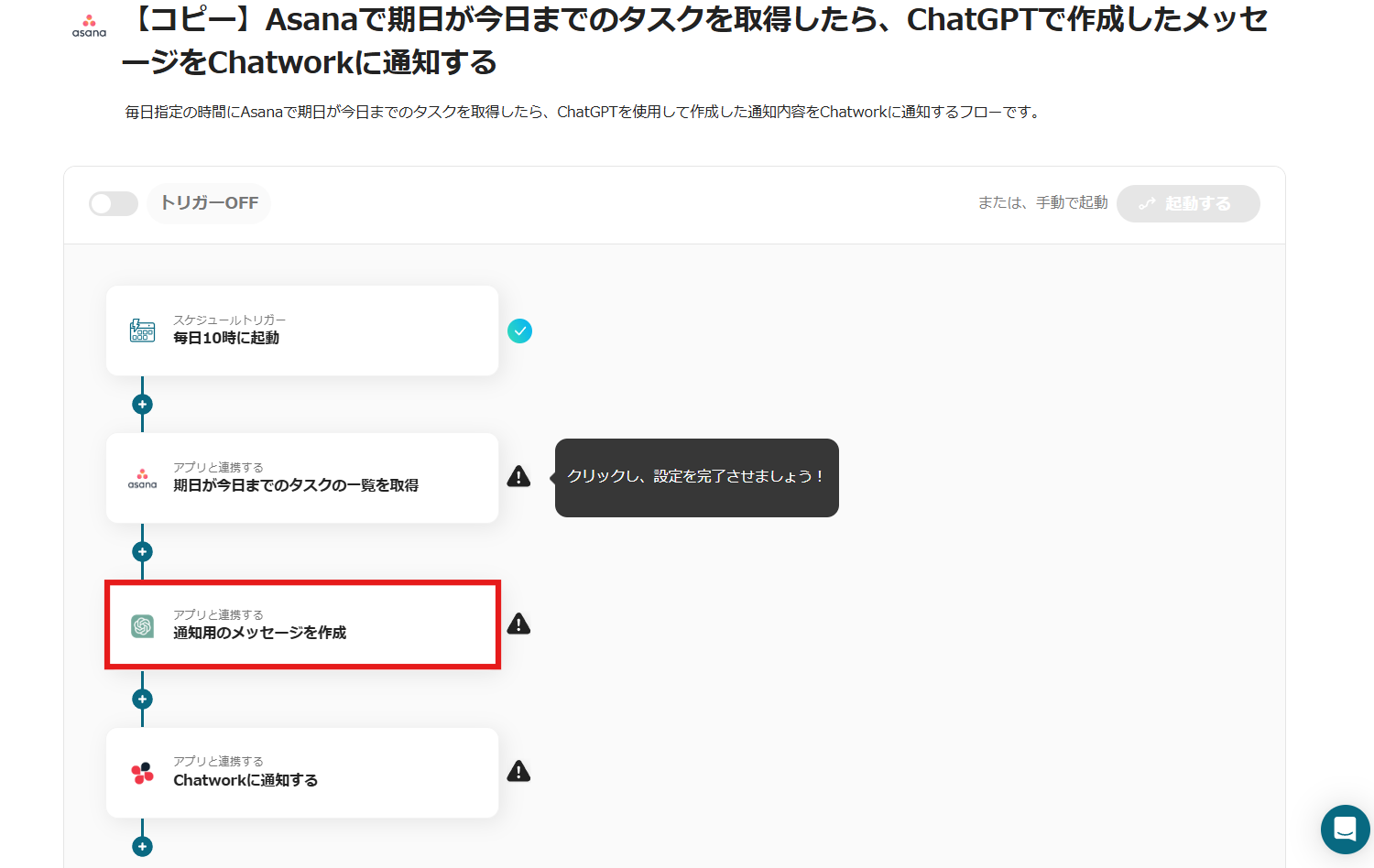Open the 期日が今日までのタスクの一覧を取得 Asana step
The height and width of the screenshot is (868, 1374).
[x=302, y=478]
